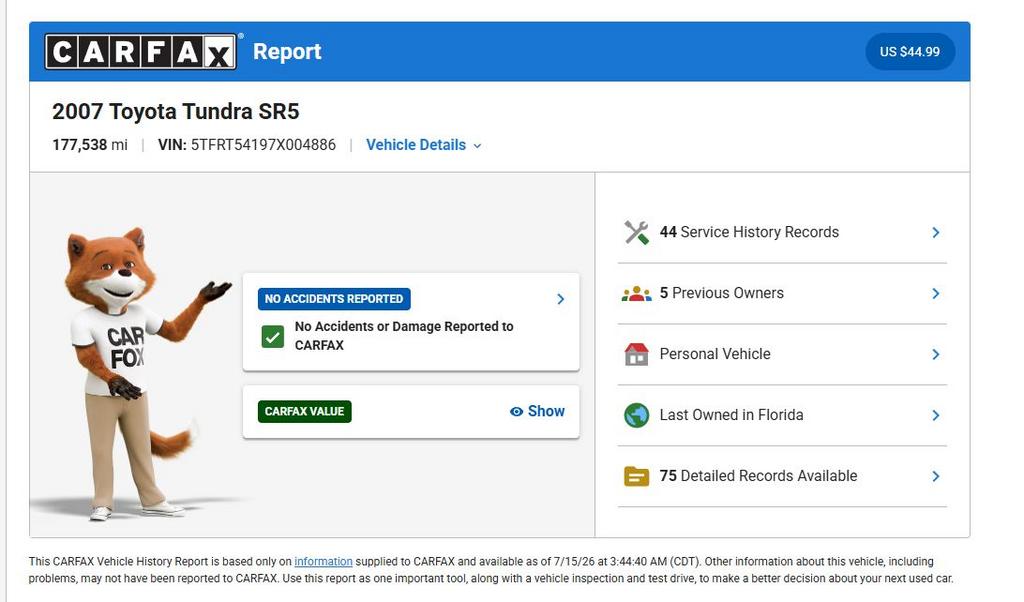Click the yellow folder detailed records icon
This screenshot has height=602, width=1024.
click(636, 477)
